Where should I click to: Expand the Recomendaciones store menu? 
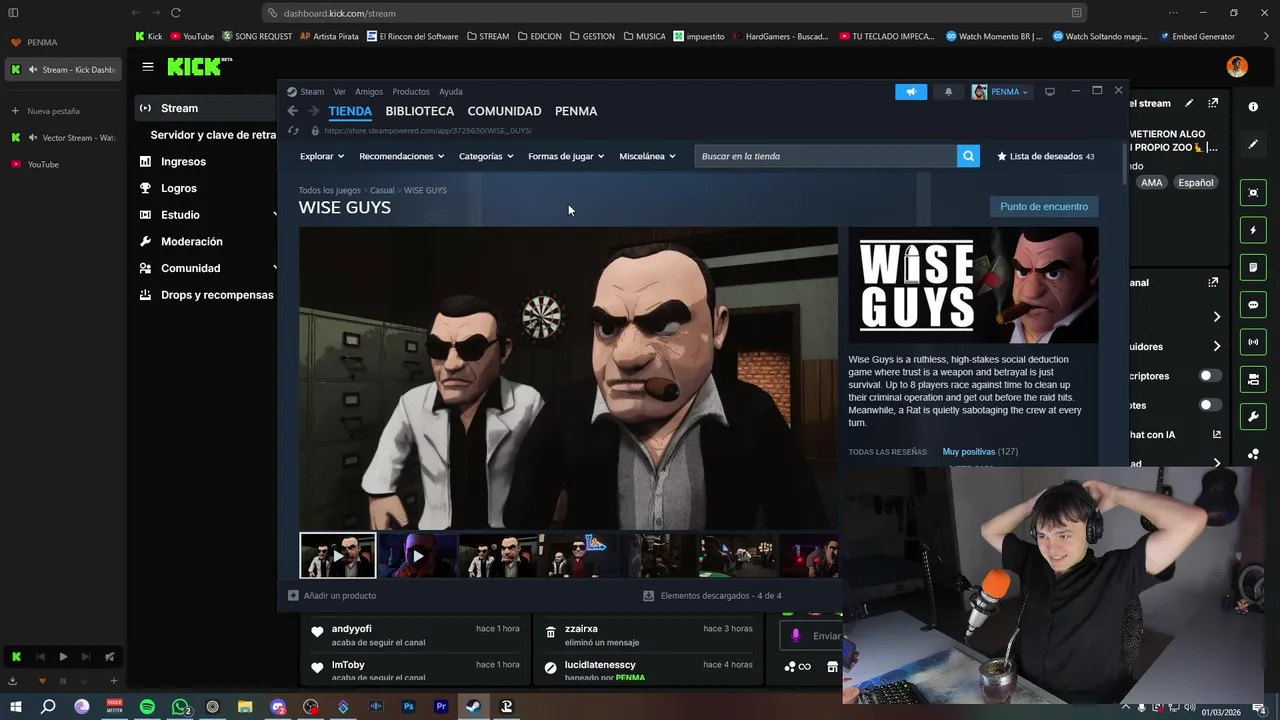point(402,156)
